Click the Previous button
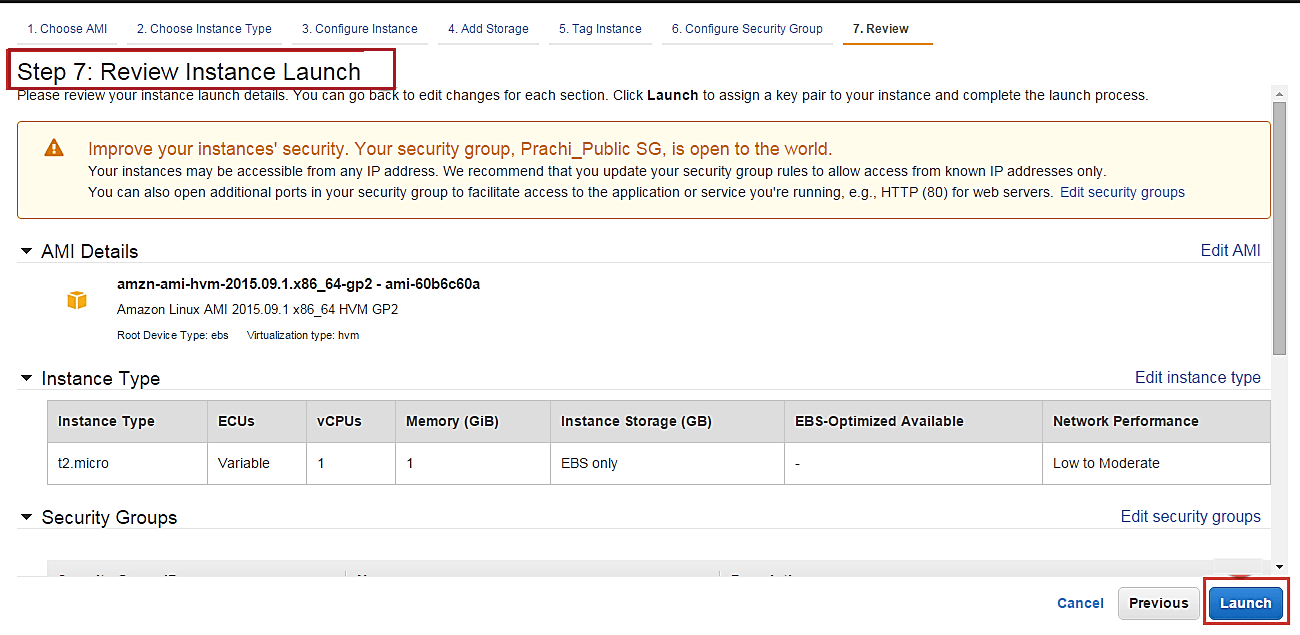Image resolution: width=1300 pixels, height=635 pixels. 1158,603
